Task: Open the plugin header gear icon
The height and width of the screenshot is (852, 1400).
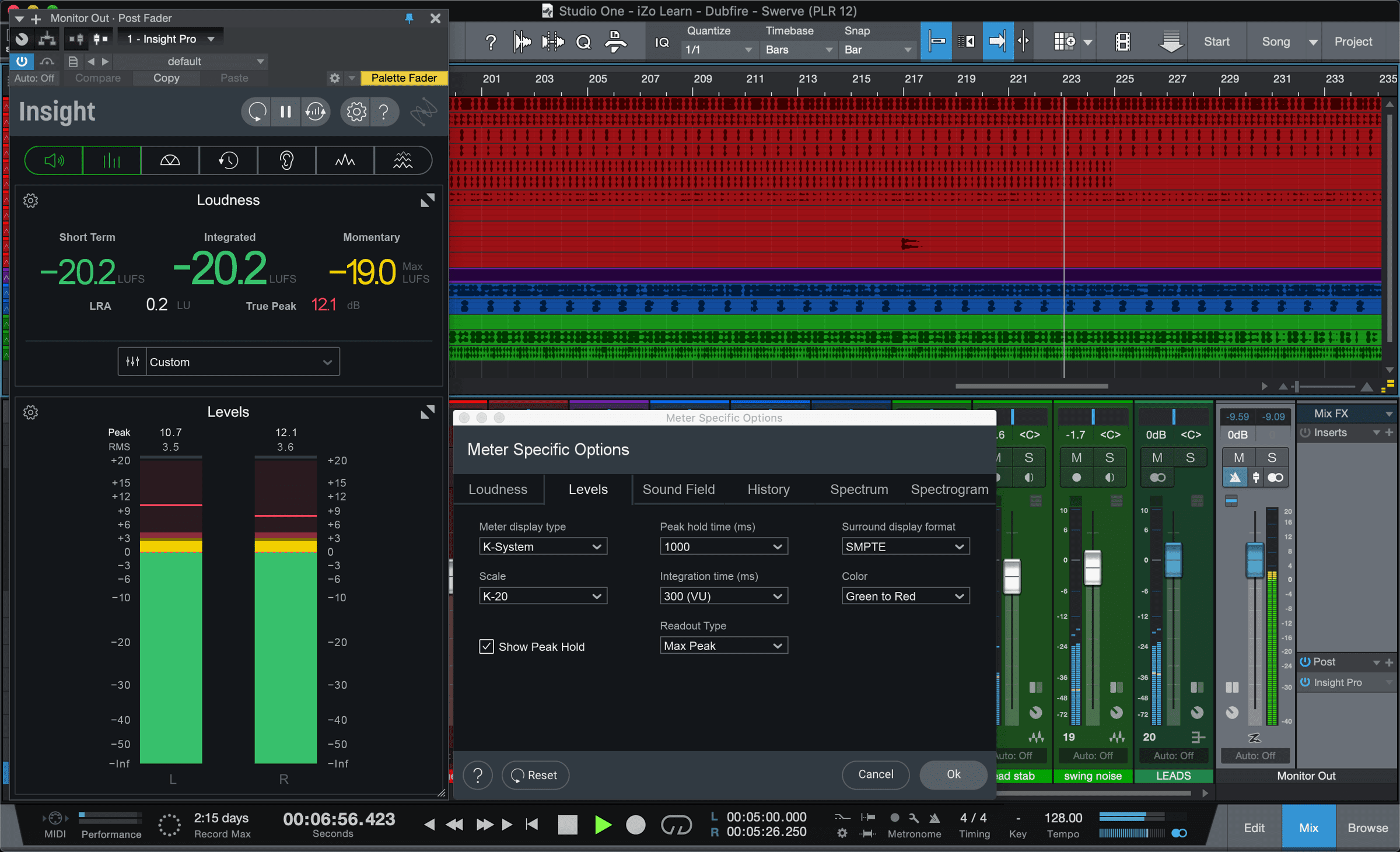Action: (x=334, y=78)
